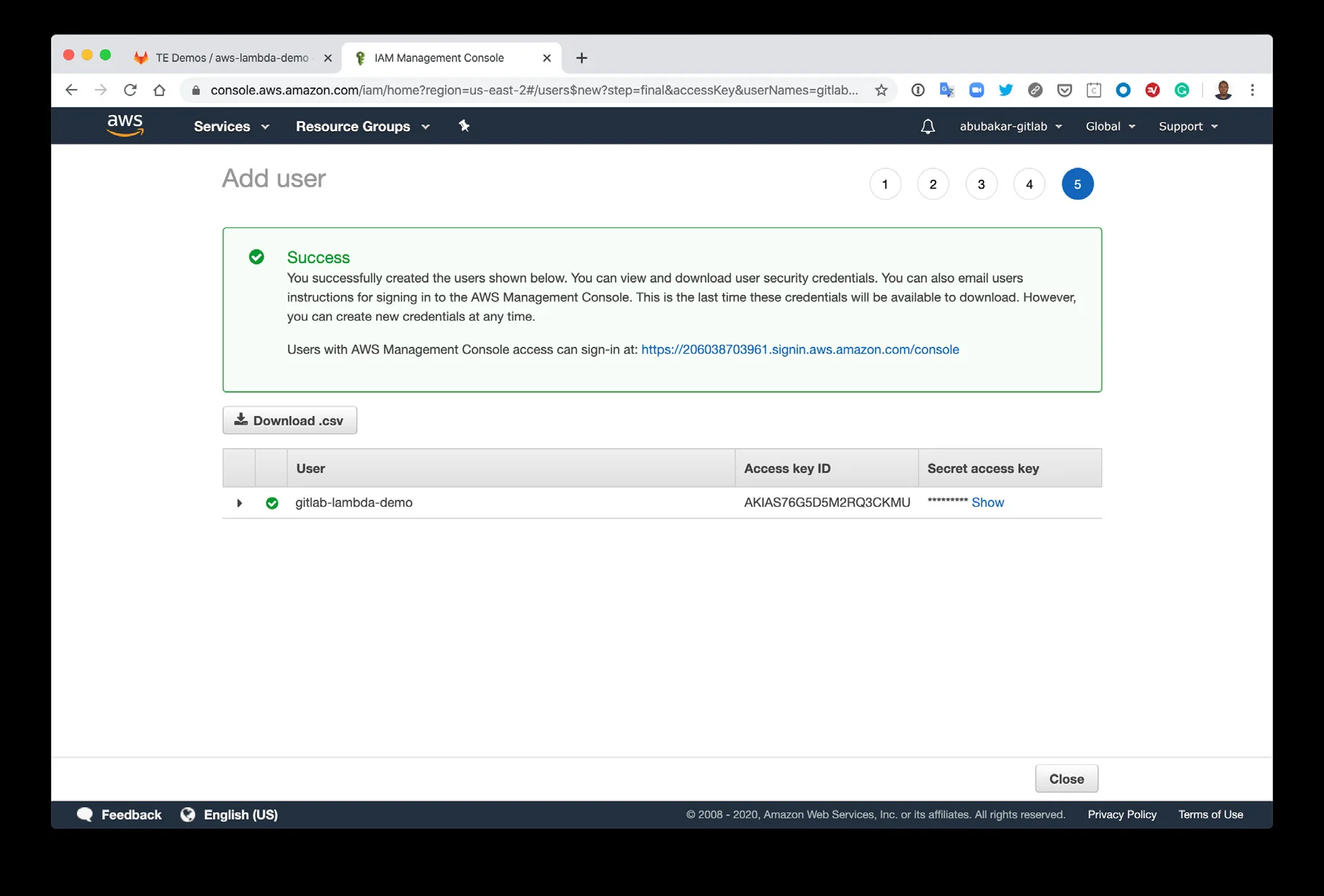Reload the page using refresh icon
The height and width of the screenshot is (896, 1324).
click(130, 90)
